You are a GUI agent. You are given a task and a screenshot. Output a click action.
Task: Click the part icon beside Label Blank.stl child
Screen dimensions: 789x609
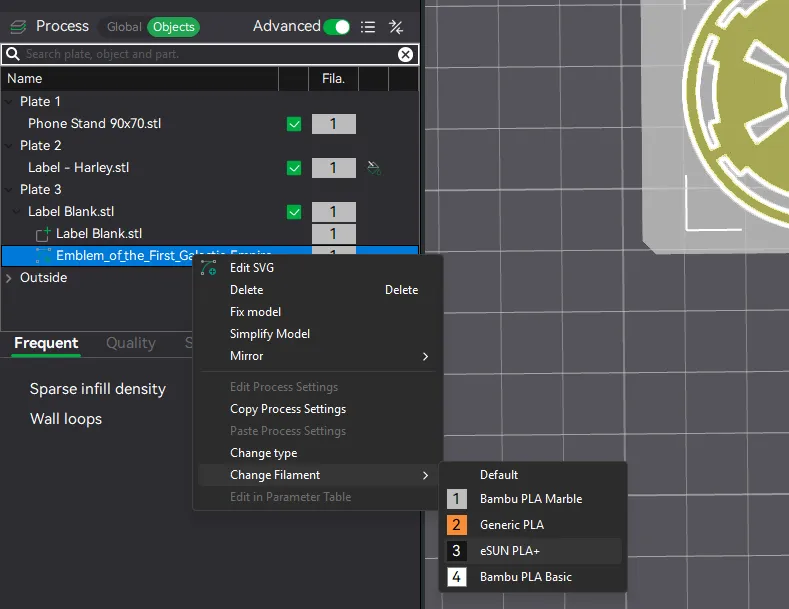(43, 234)
